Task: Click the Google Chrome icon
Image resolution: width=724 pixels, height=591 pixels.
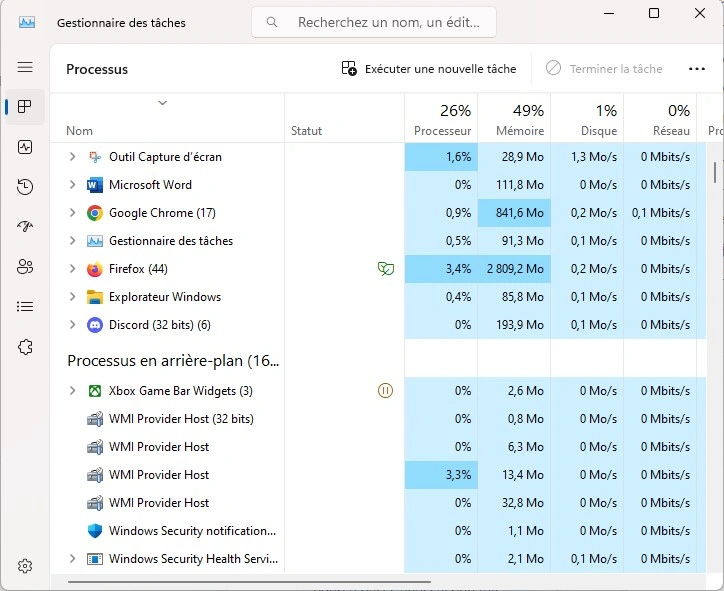Action: click(95, 213)
